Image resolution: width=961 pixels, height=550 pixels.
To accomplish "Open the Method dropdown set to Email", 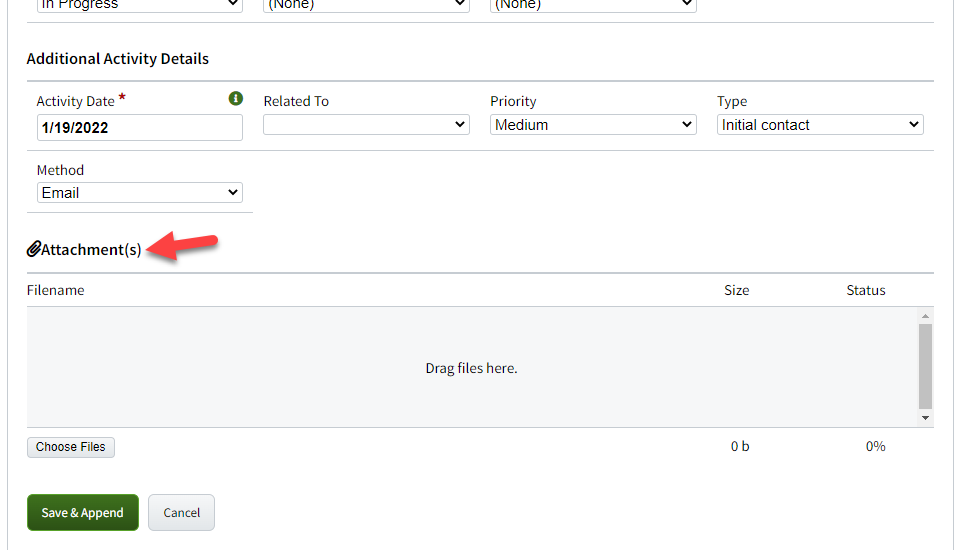I will 140,193.
